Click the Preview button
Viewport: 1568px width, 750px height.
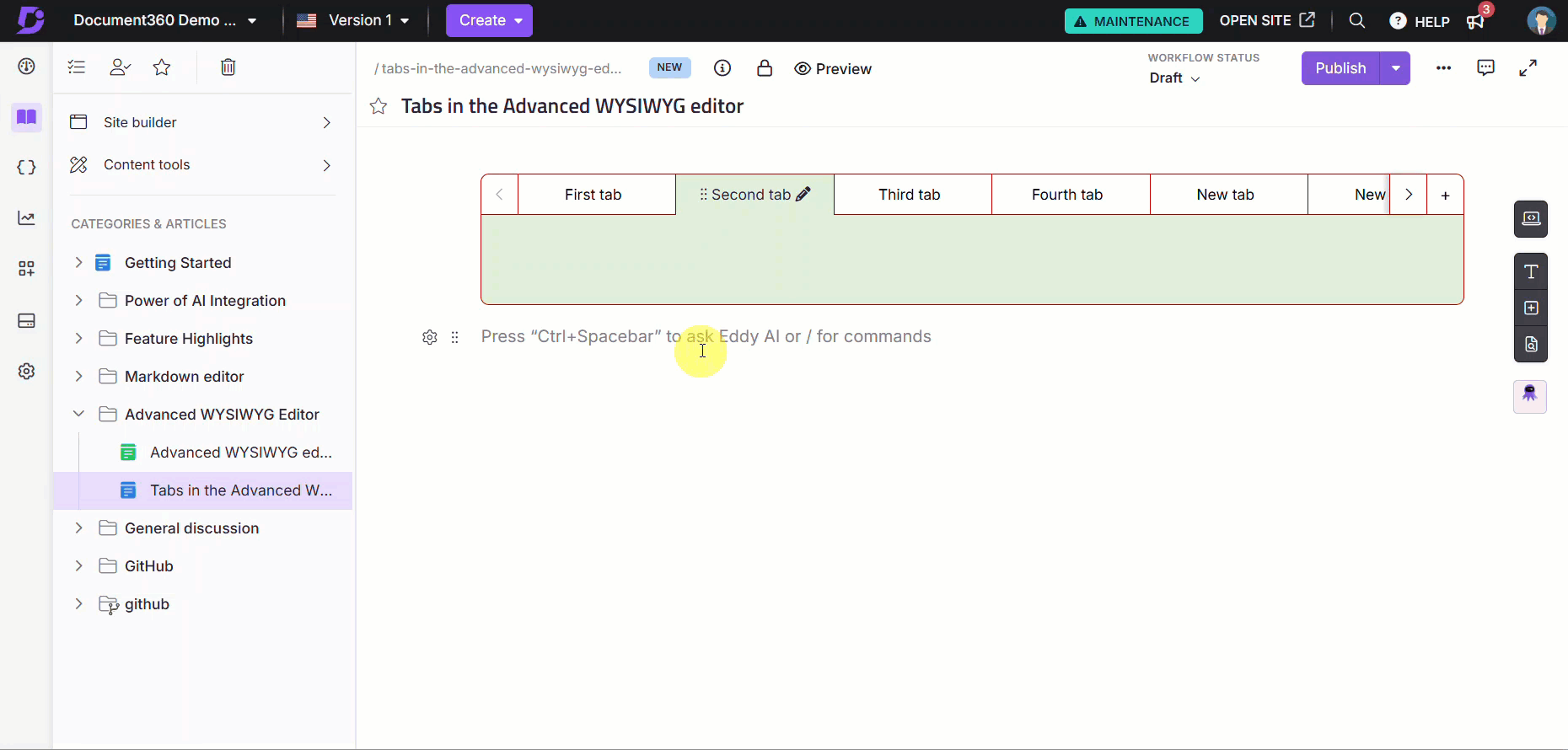coord(833,69)
